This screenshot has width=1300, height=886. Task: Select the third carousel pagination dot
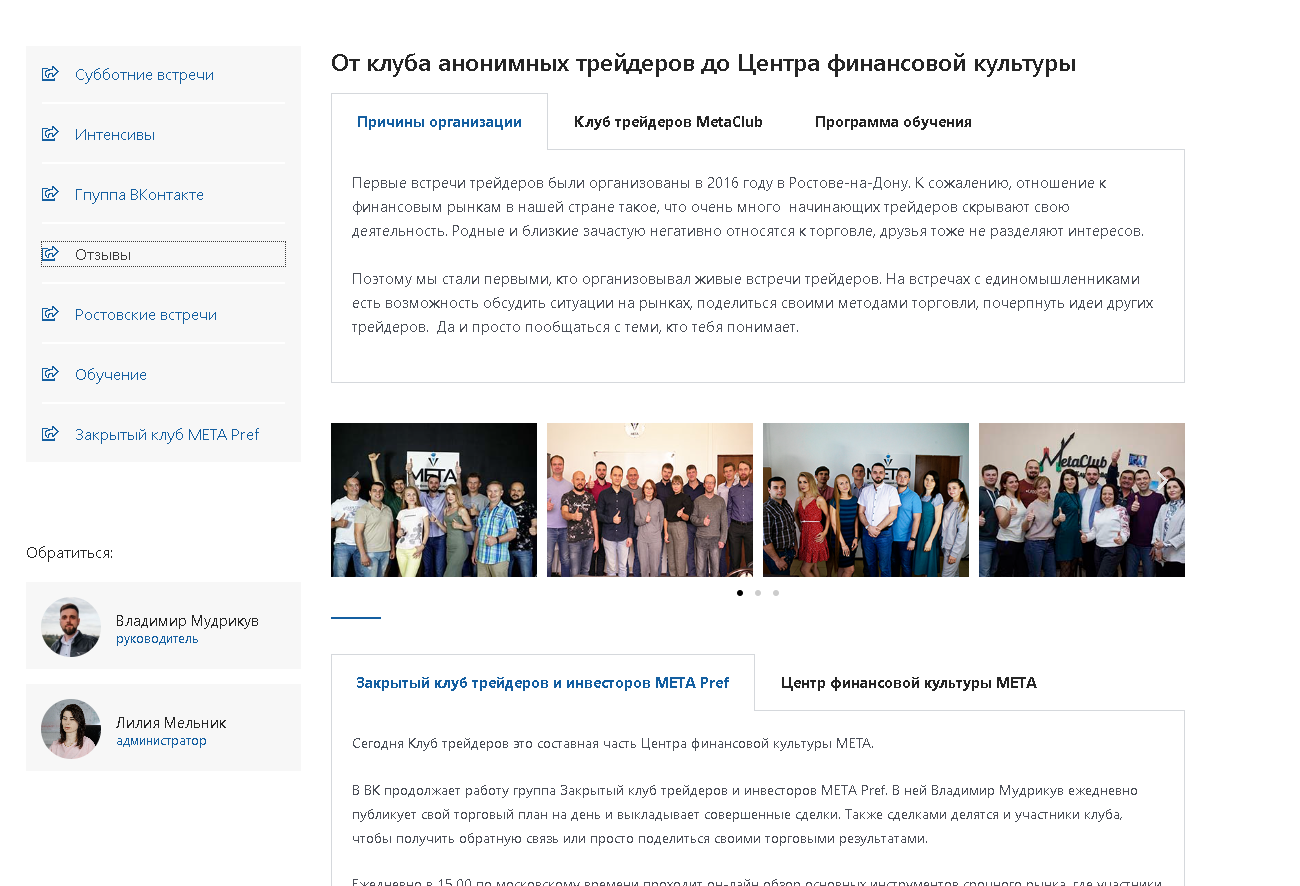coord(776,593)
